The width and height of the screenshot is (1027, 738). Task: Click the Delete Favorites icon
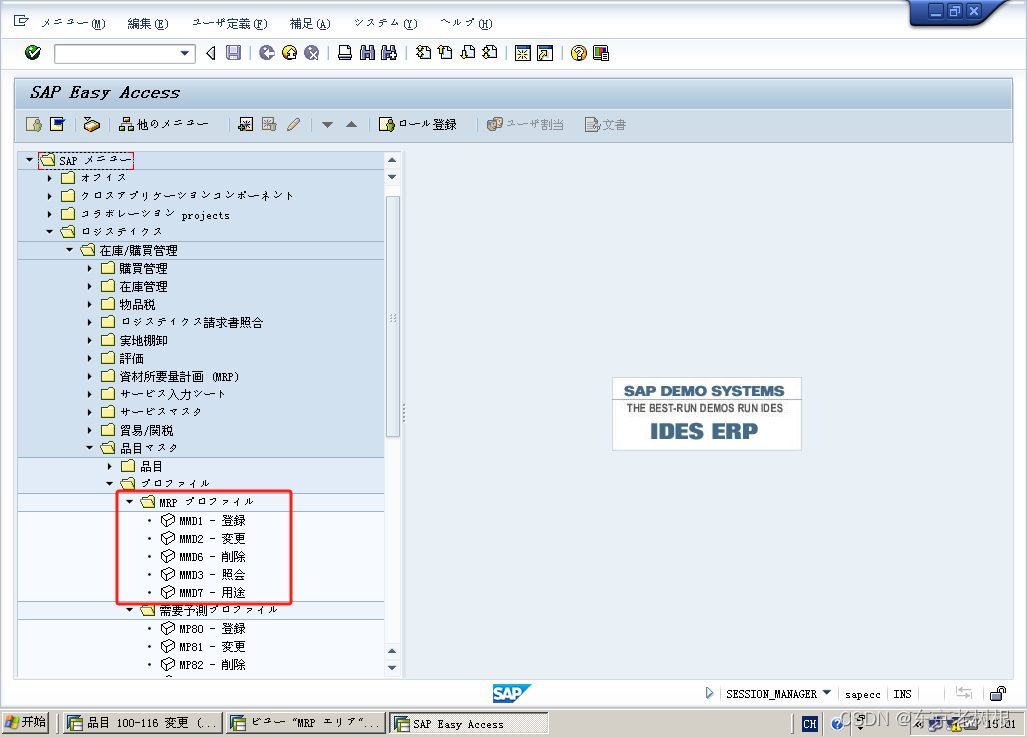pos(269,124)
